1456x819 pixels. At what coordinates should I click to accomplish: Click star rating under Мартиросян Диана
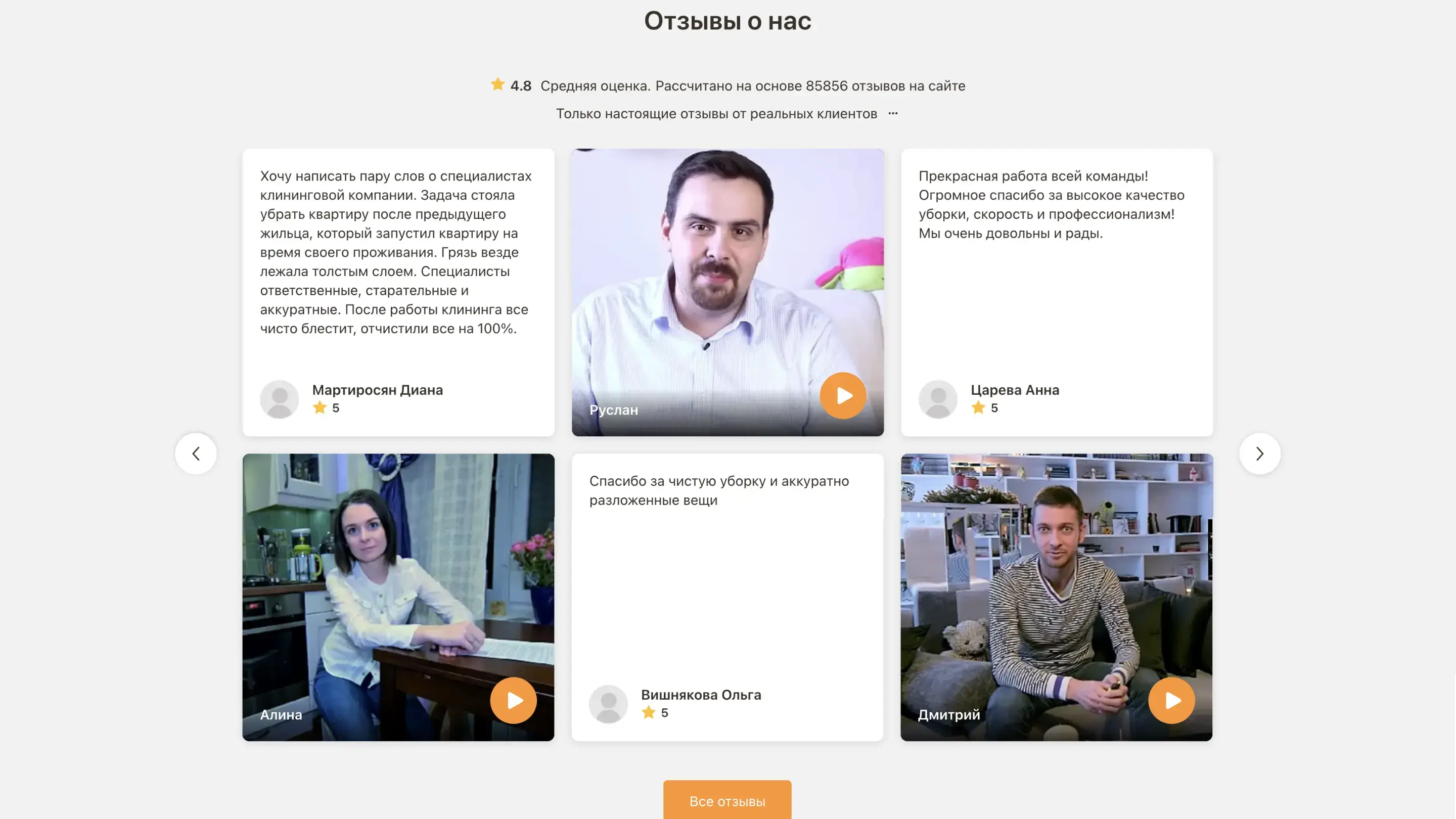coord(320,408)
